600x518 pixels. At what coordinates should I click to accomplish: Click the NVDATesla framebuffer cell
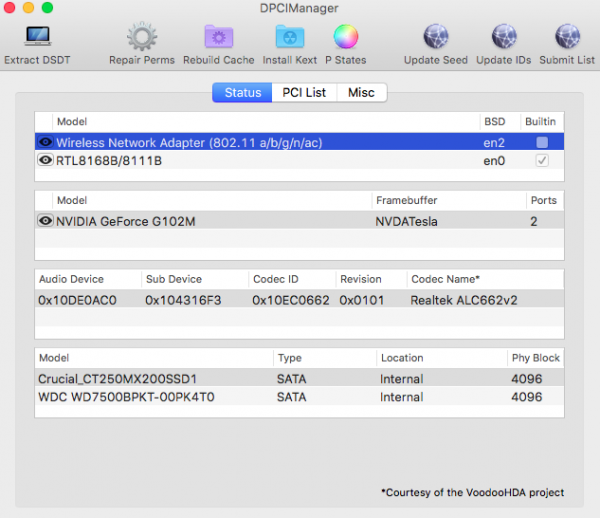pyautogui.click(x=406, y=222)
